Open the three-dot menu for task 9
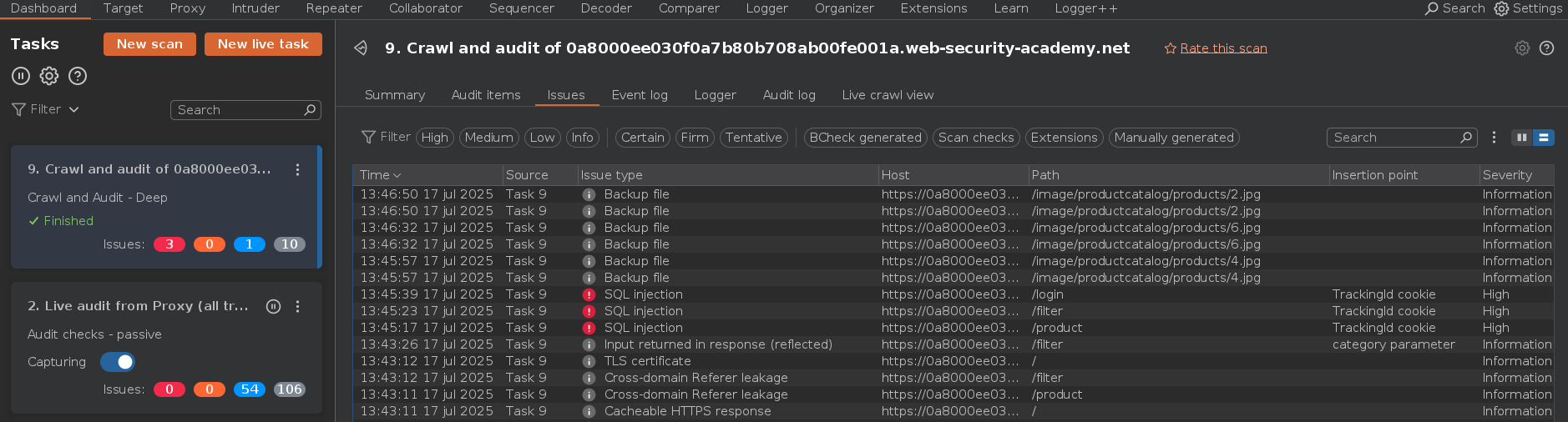Viewport: 1568px width, 422px height. (x=297, y=169)
